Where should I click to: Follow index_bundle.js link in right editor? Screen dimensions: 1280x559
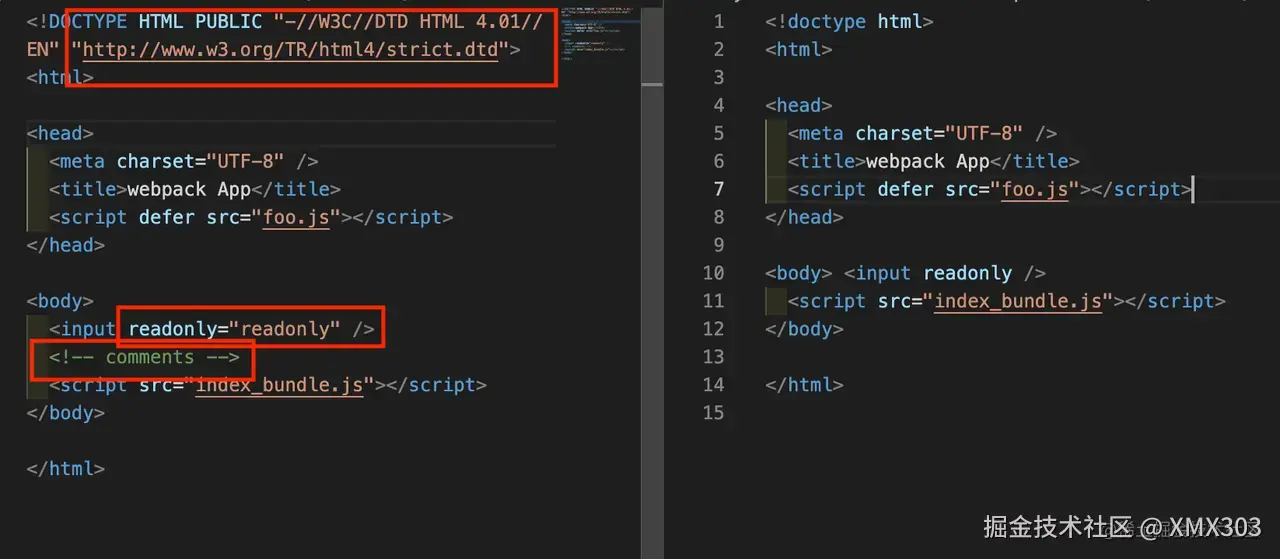1017,301
